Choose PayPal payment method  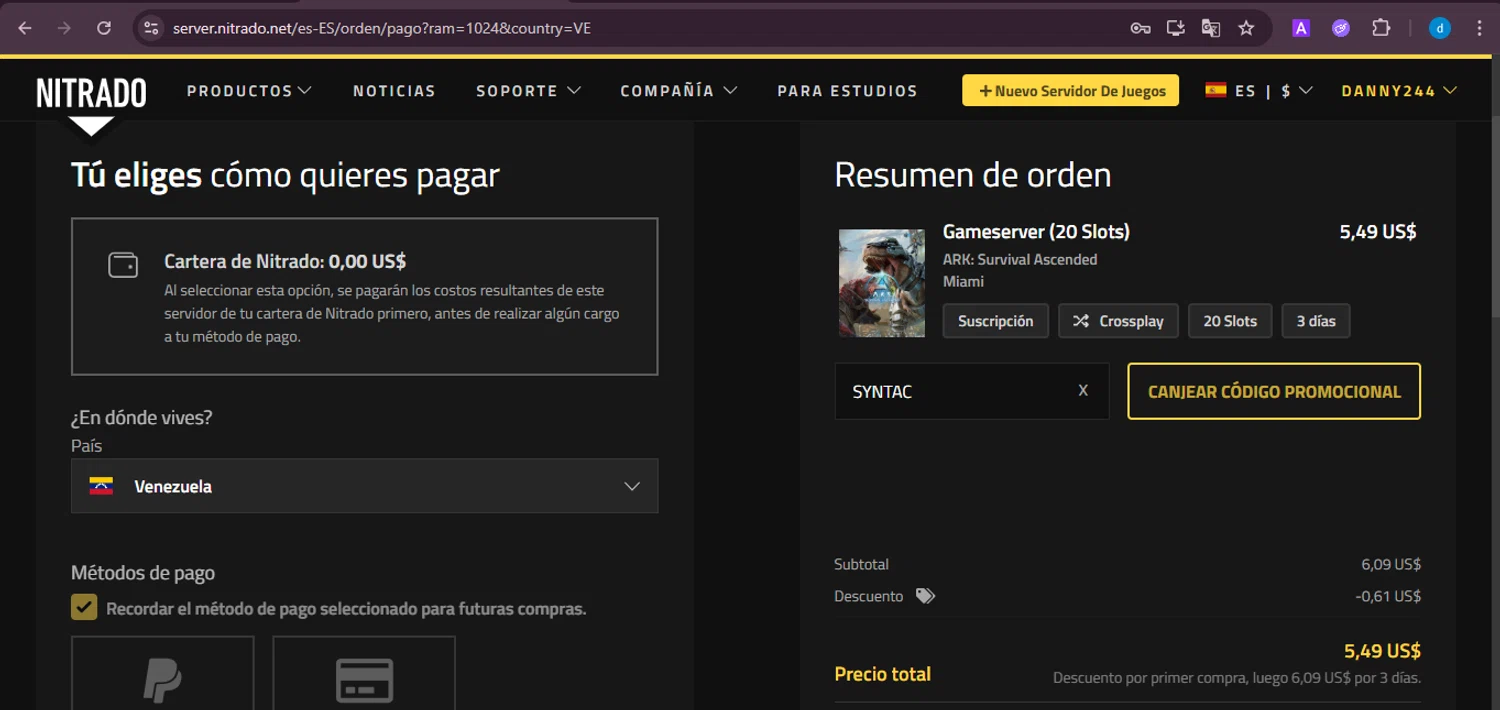[x=162, y=673]
